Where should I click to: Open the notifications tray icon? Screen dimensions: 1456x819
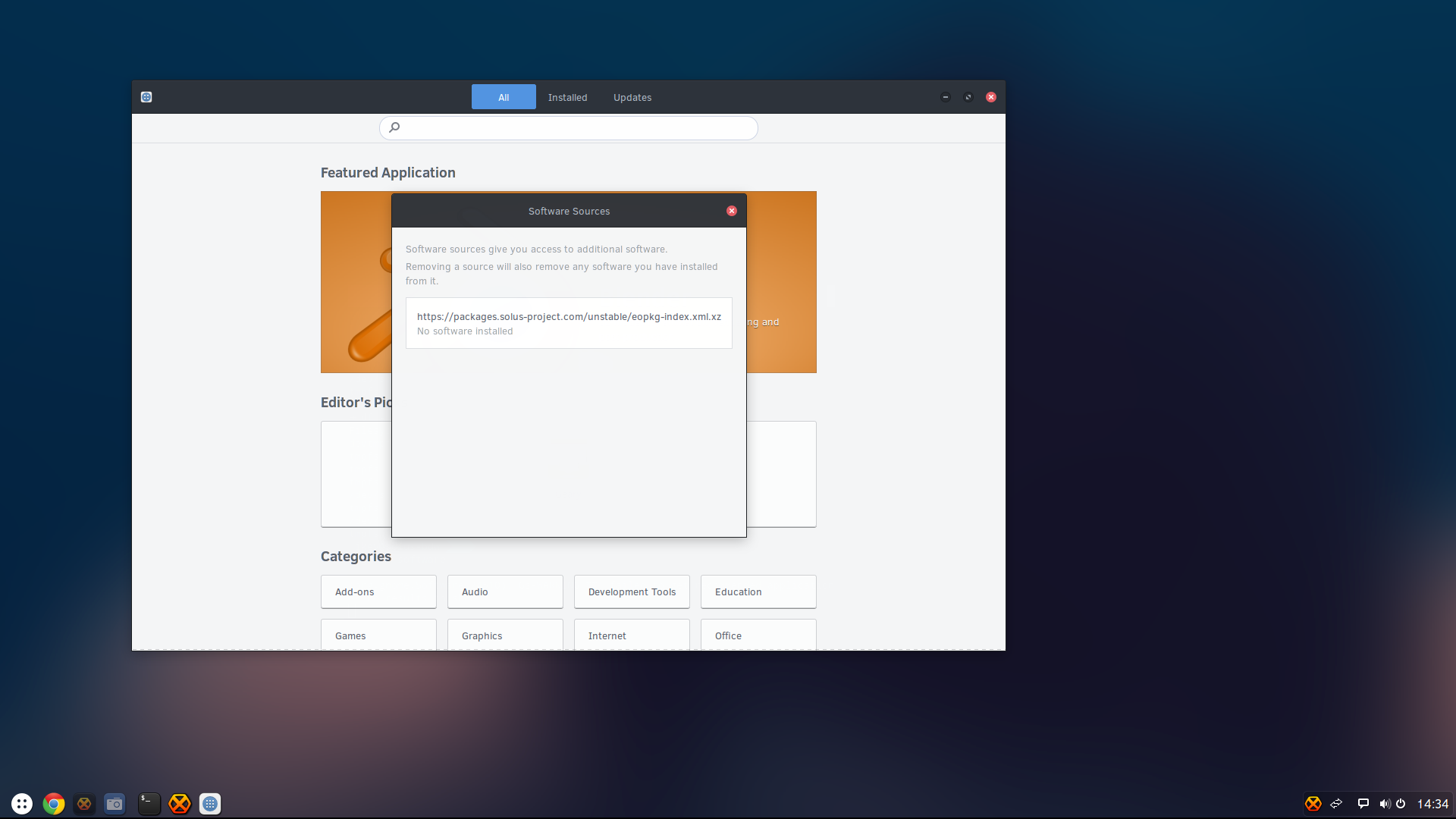pyautogui.click(x=1363, y=804)
